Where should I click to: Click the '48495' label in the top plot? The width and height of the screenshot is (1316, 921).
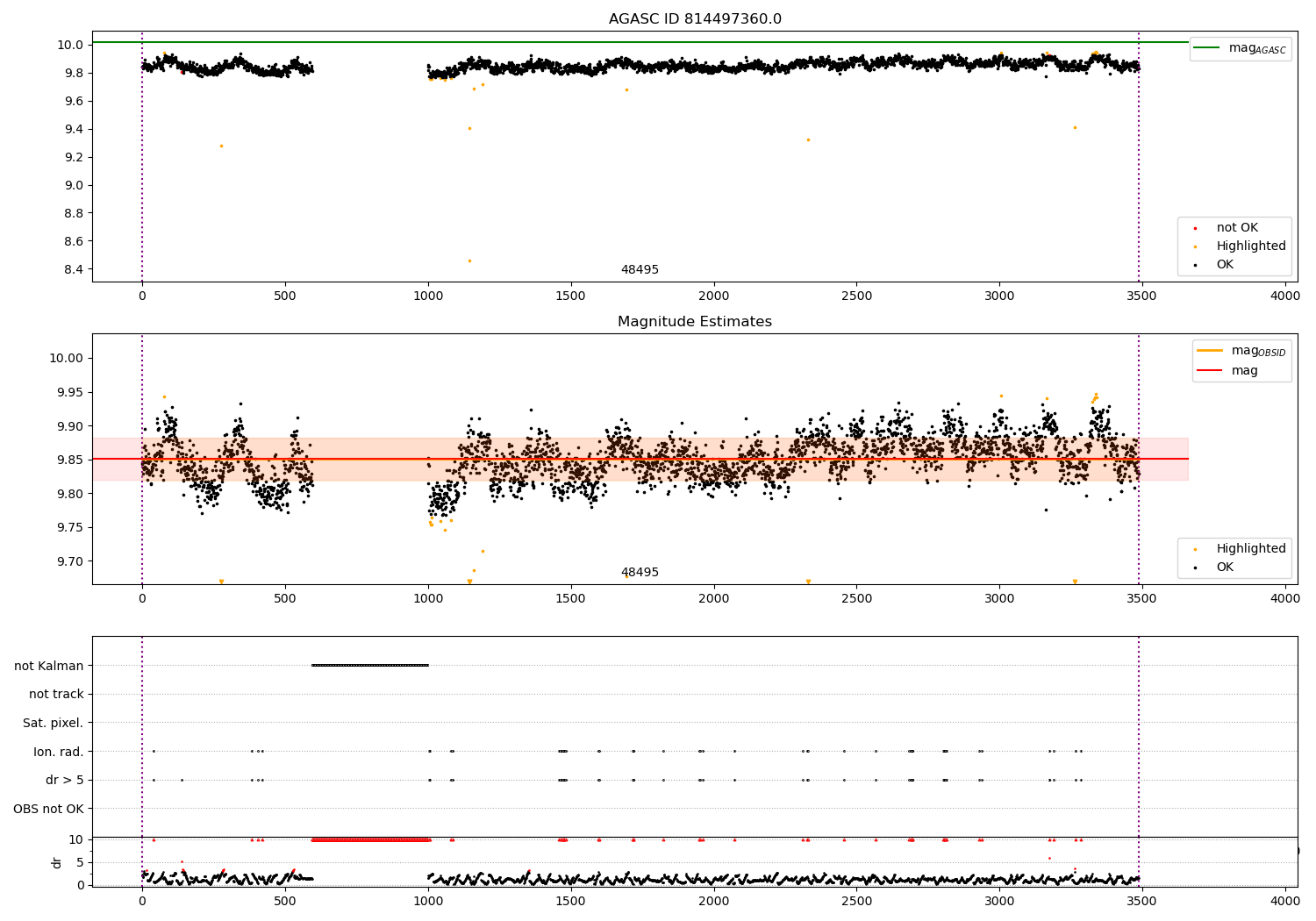640,270
